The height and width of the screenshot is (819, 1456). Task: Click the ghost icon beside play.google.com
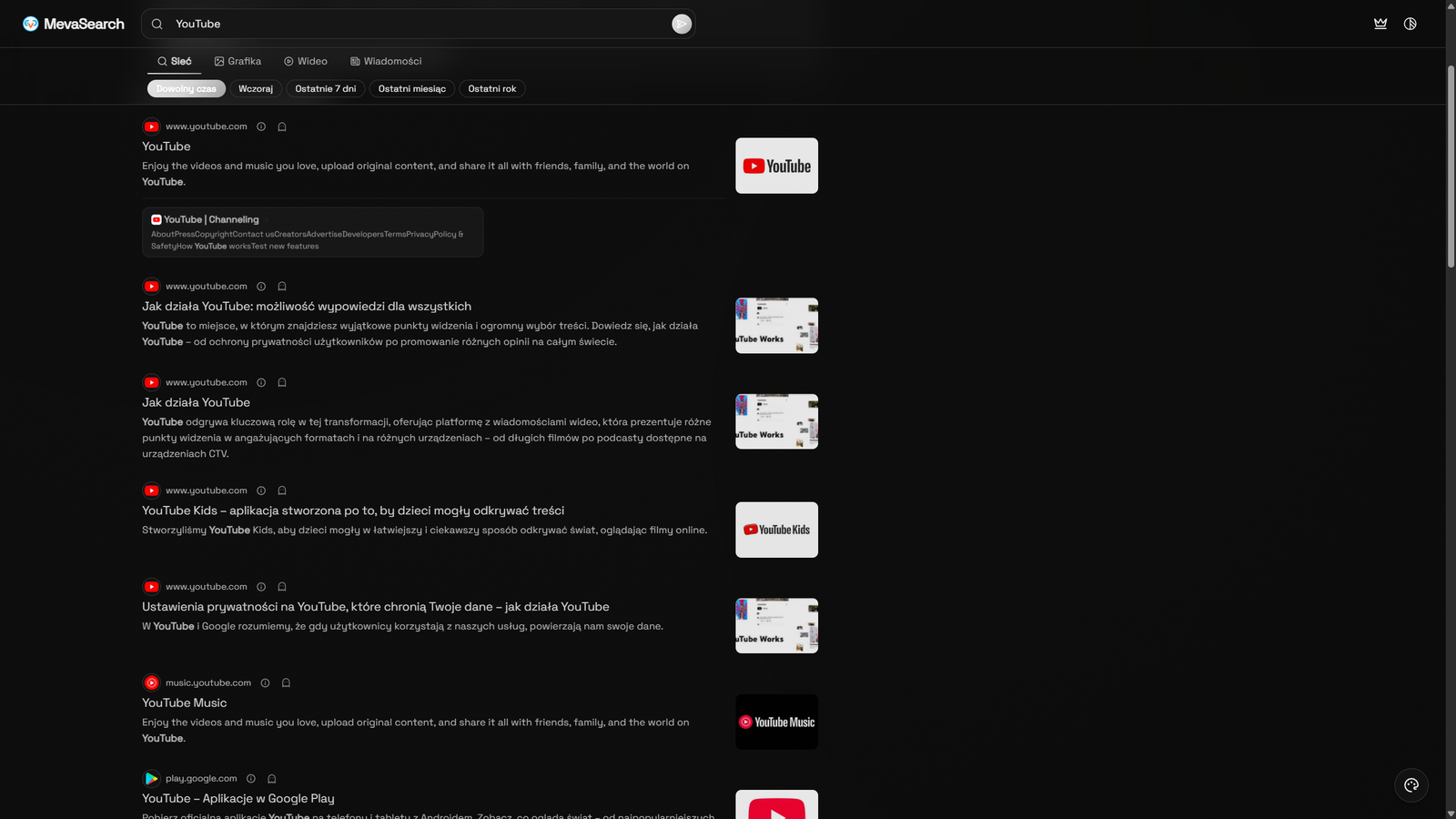point(272,779)
